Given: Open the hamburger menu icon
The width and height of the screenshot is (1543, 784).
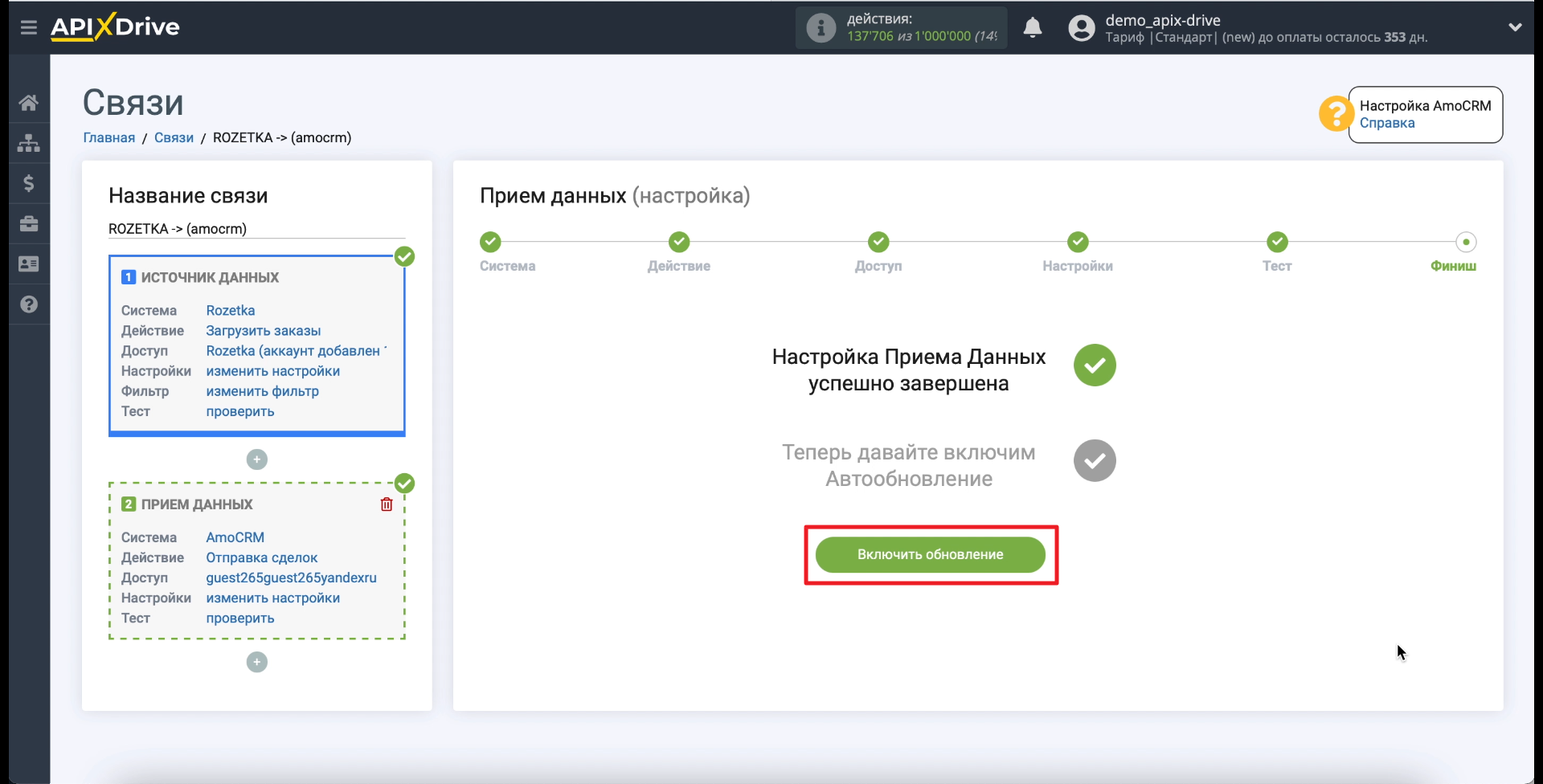Looking at the screenshot, I should 29,27.
